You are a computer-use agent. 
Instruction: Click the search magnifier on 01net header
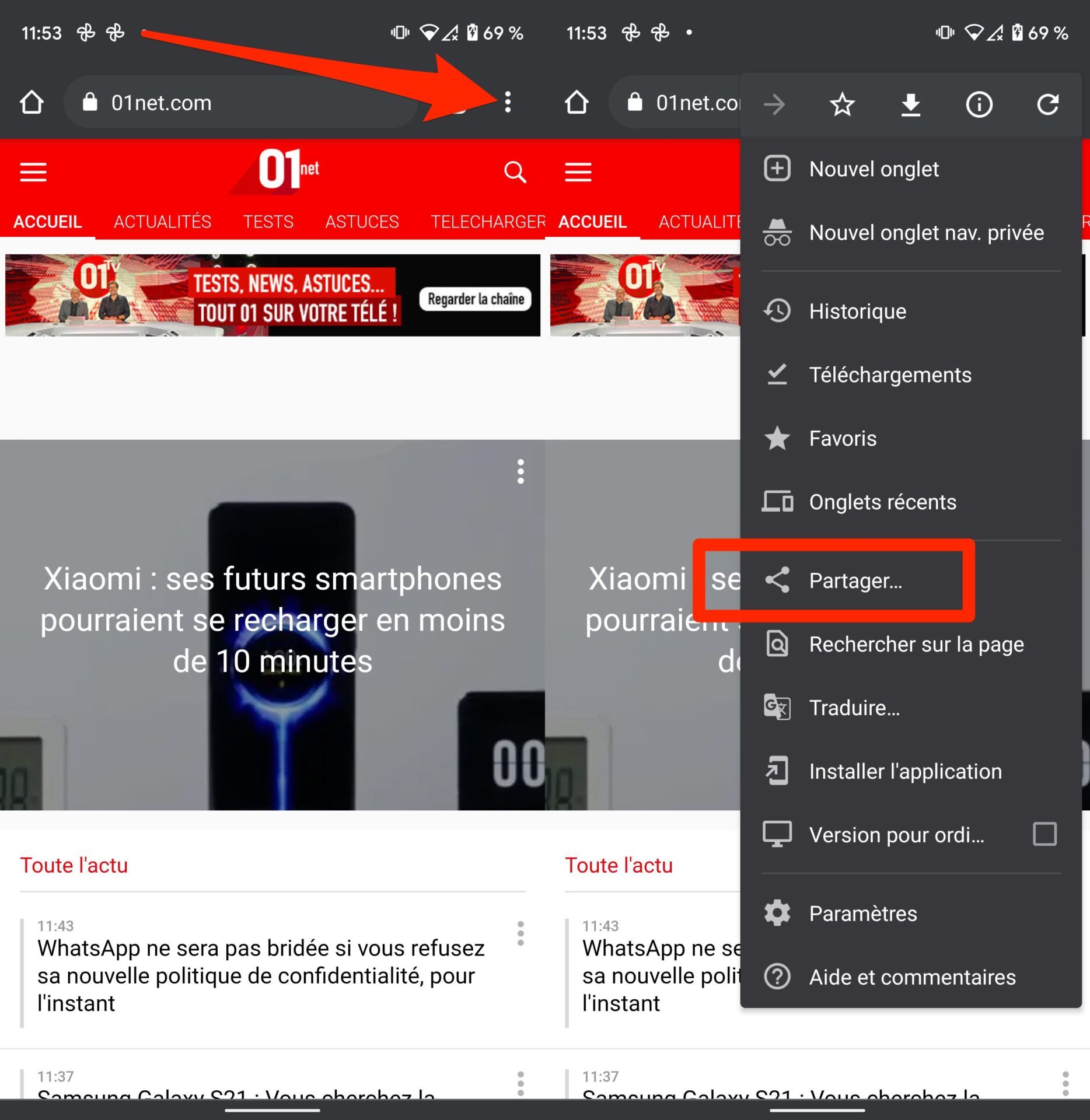515,172
